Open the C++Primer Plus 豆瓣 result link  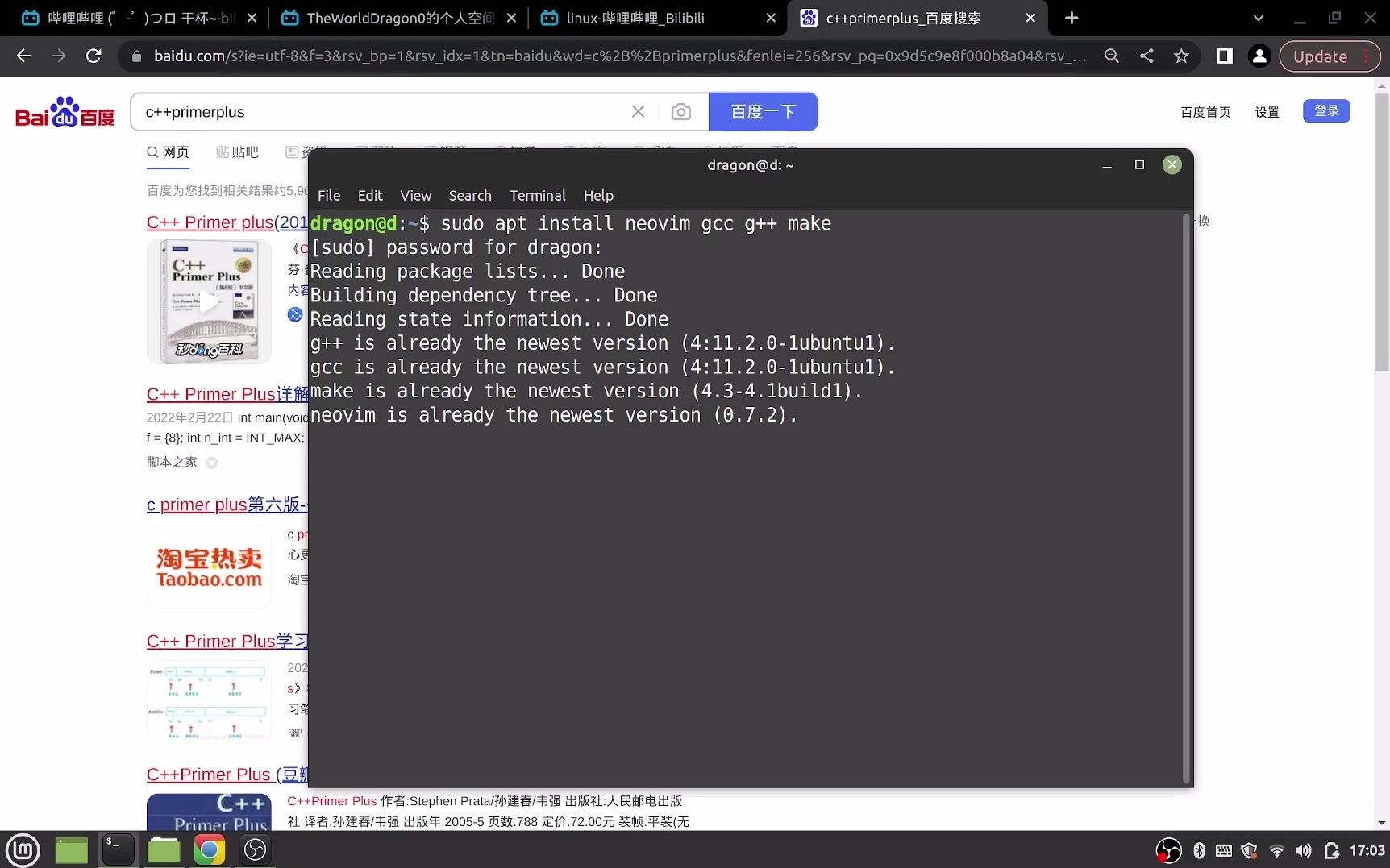point(227,775)
